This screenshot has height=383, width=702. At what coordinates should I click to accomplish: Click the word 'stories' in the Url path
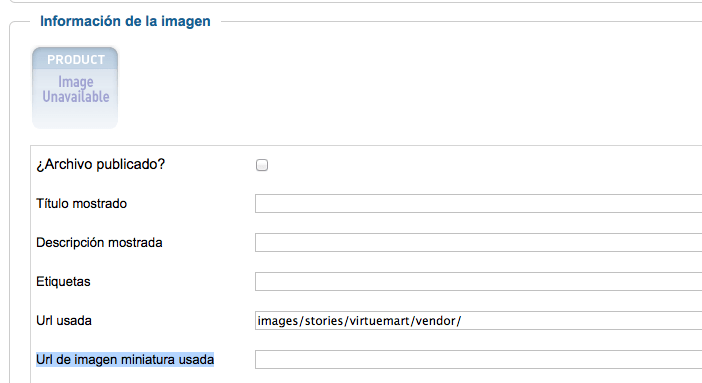pos(325,321)
